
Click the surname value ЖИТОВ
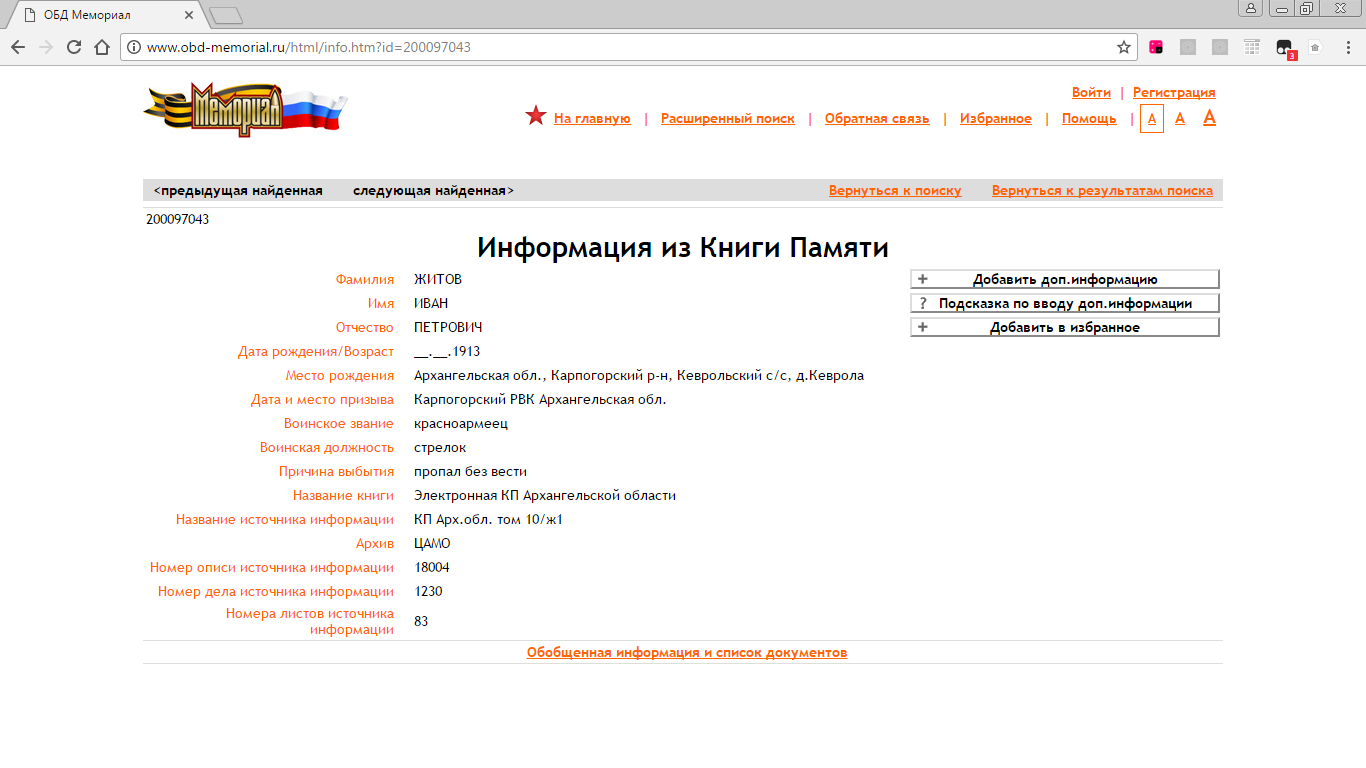438,280
